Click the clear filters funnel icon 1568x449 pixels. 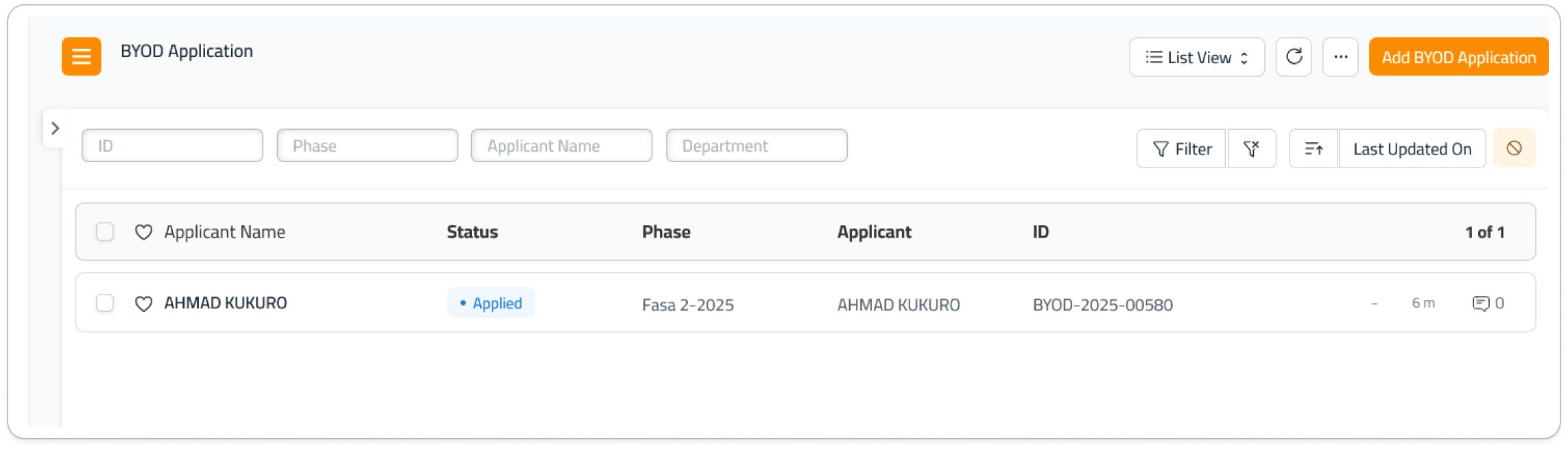pos(1251,148)
